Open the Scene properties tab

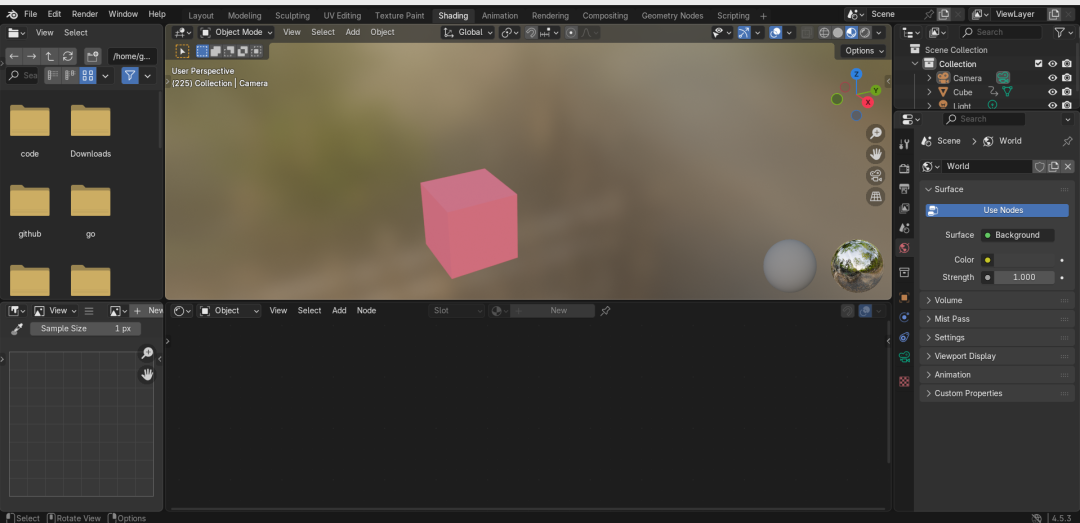click(x=904, y=228)
